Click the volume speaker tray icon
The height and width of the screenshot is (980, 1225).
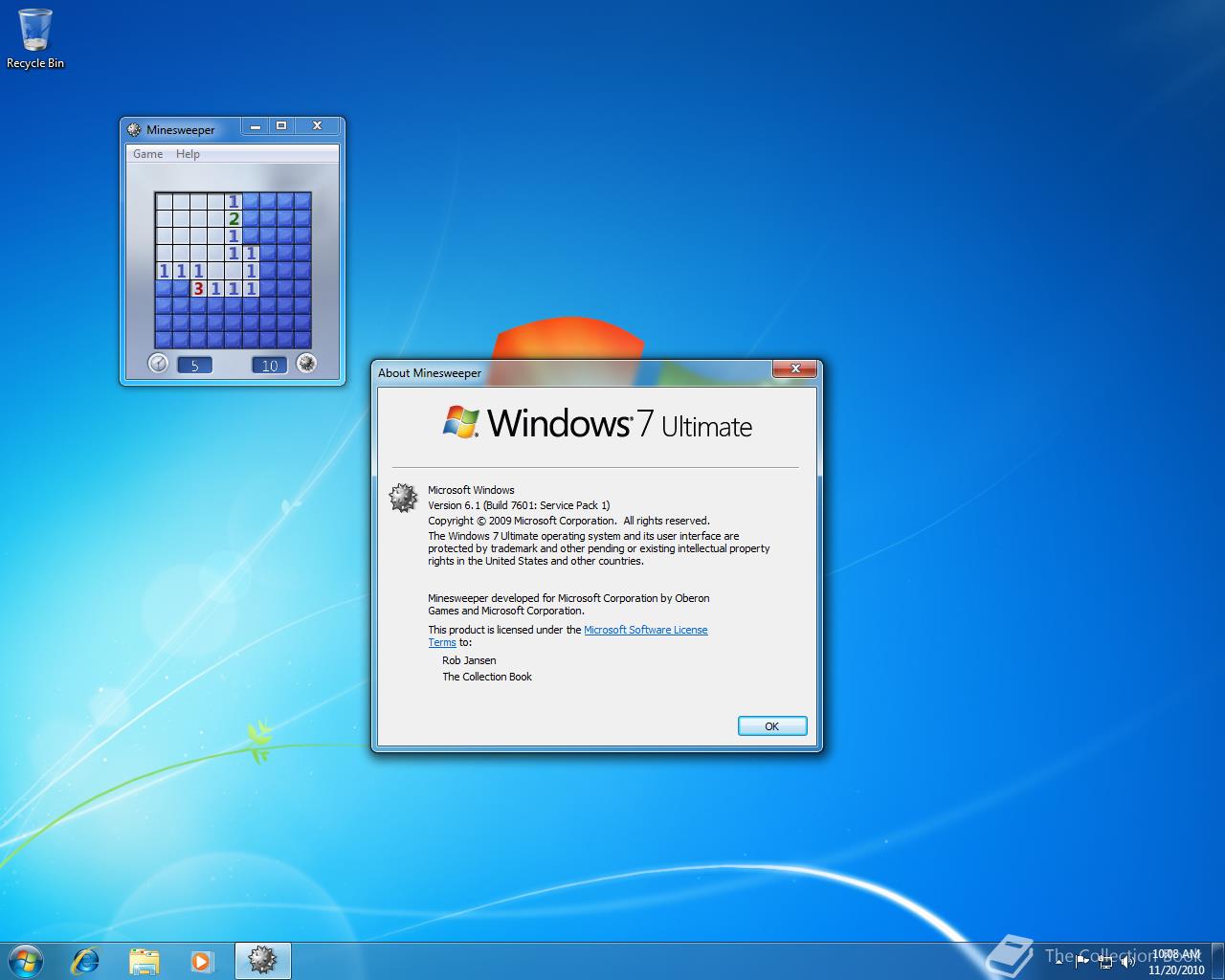coord(1128,961)
